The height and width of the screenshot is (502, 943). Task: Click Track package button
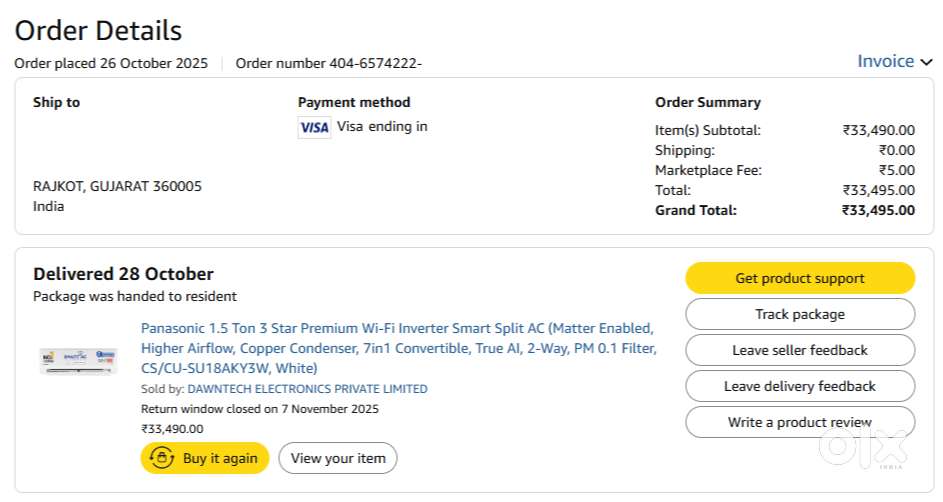pyautogui.click(x=799, y=314)
